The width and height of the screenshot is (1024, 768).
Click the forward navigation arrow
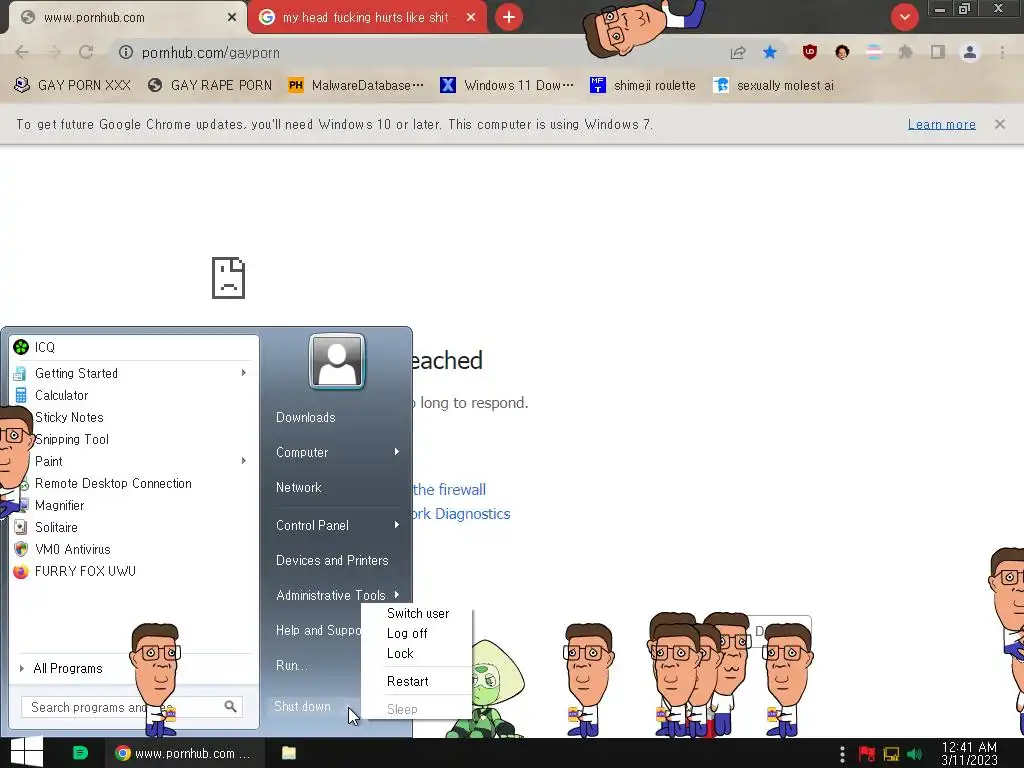point(54,52)
